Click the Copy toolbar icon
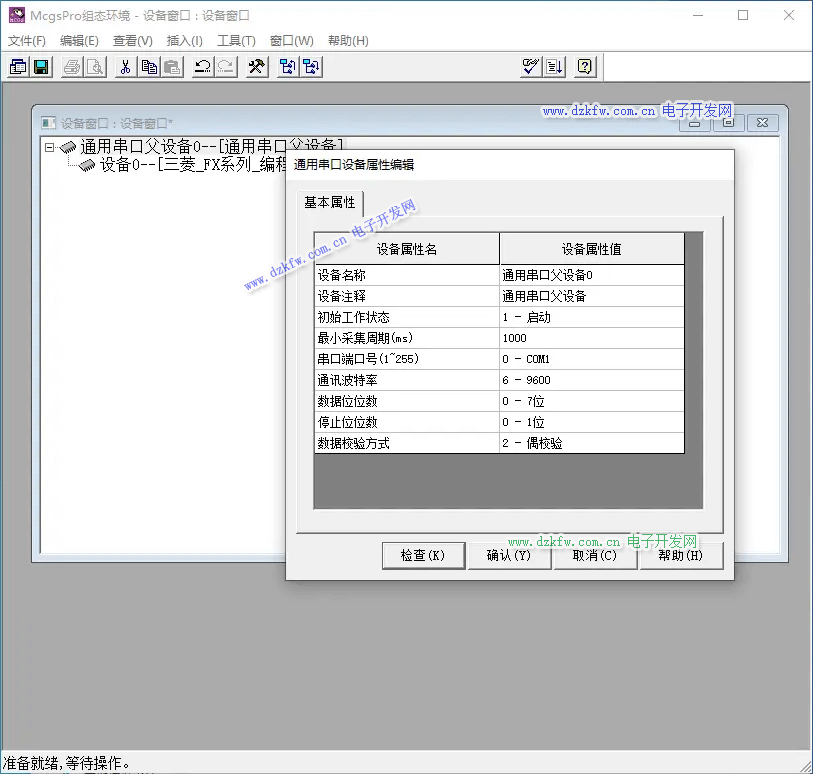The image size is (813, 774). [149, 67]
